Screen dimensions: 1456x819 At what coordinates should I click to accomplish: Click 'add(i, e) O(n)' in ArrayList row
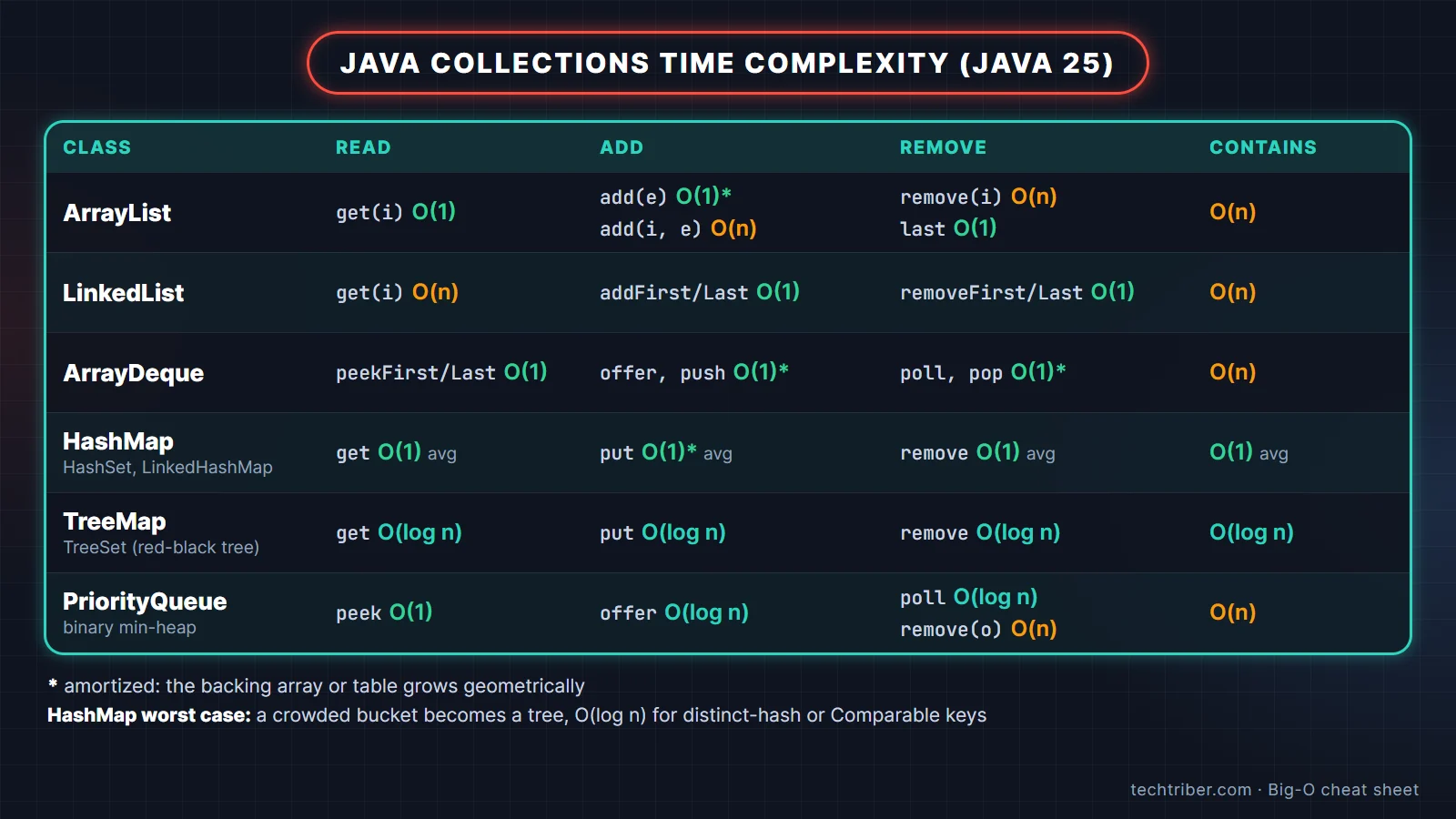tap(678, 228)
